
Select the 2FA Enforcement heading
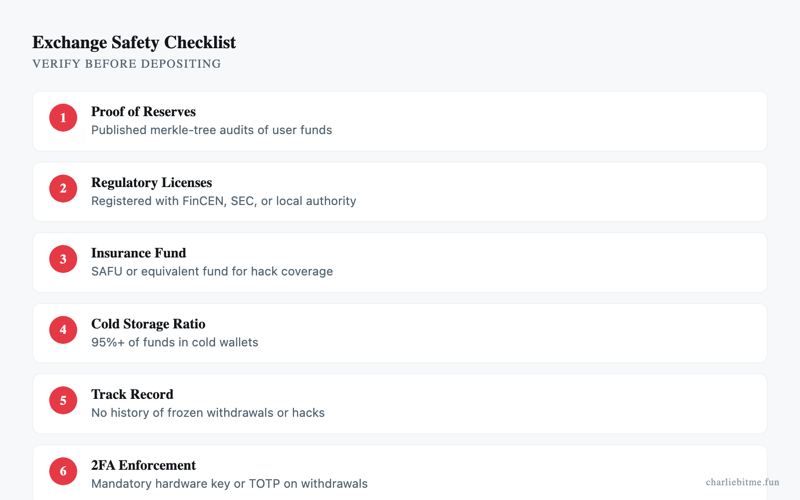pyautogui.click(x=143, y=465)
